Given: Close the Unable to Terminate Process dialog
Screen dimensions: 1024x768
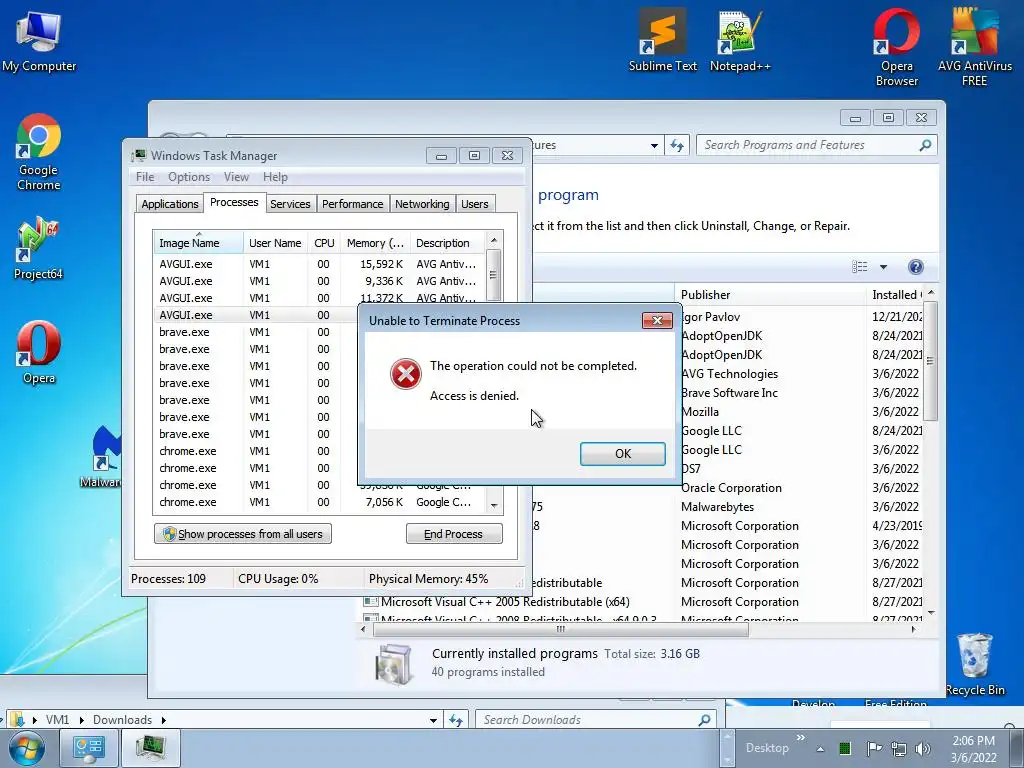Looking at the screenshot, I should click(657, 320).
